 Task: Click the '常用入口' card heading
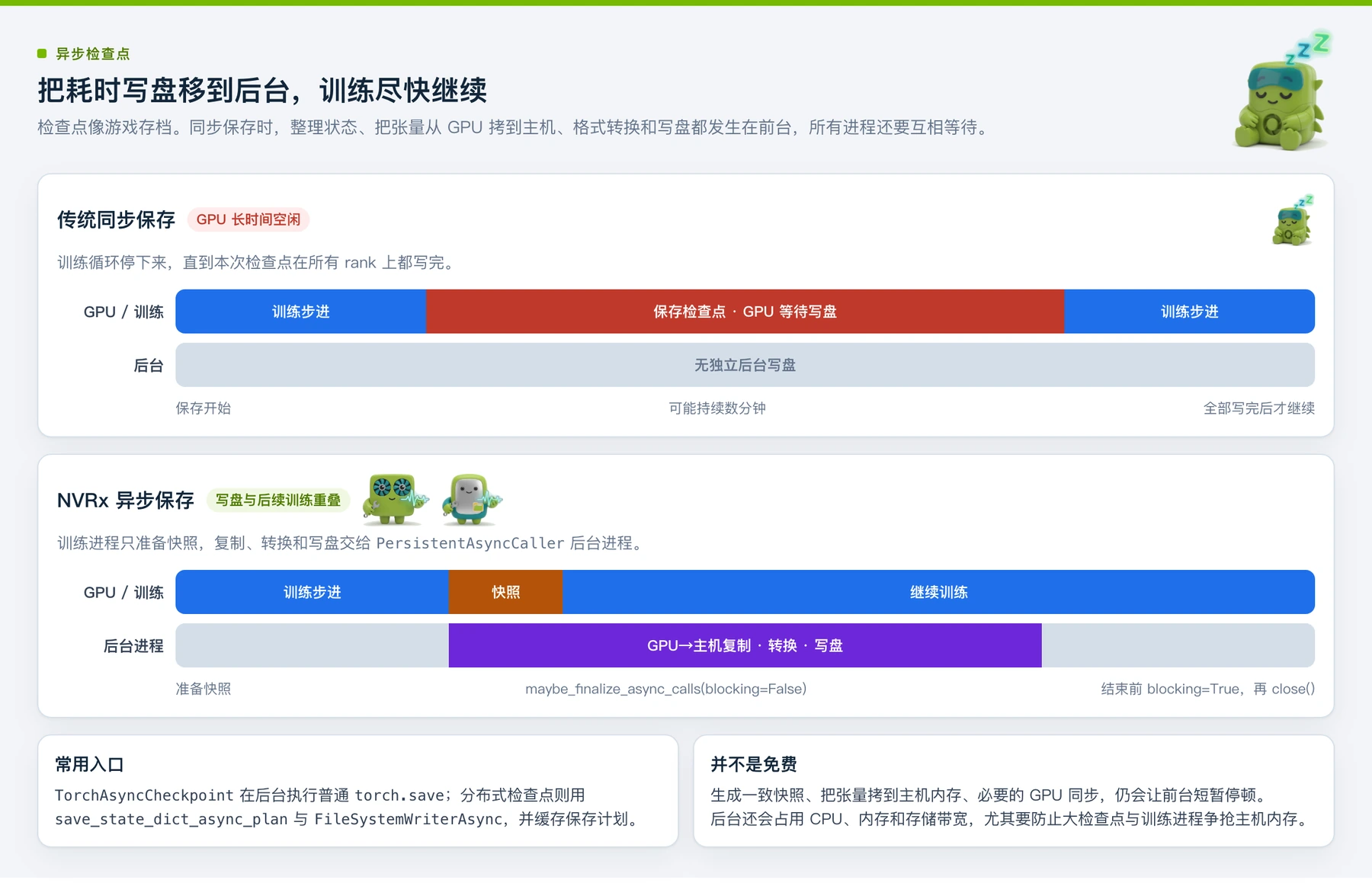[x=89, y=764]
